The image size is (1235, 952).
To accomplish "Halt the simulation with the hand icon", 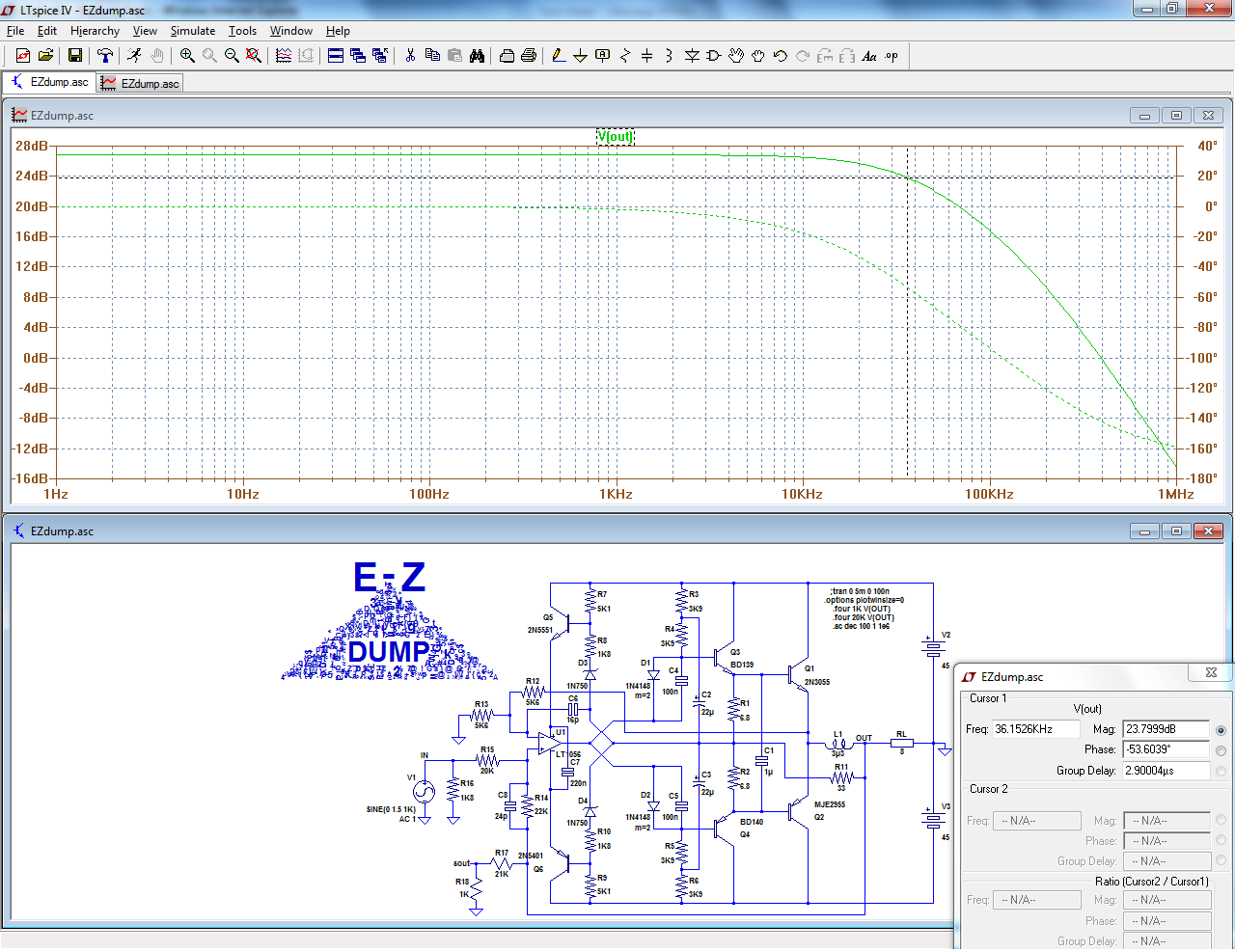I will tap(156, 56).
